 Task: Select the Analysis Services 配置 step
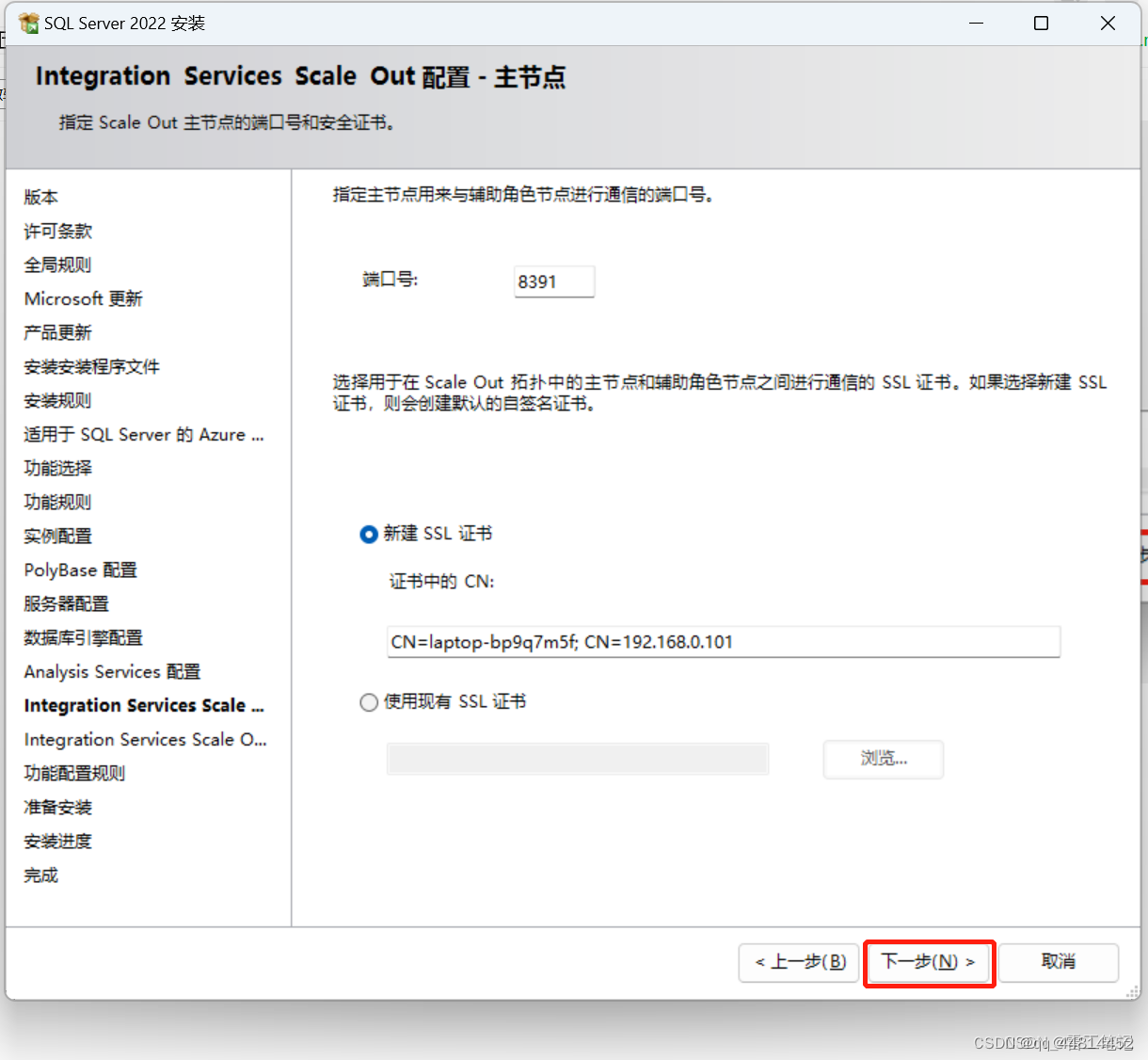(x=113, y=672)
